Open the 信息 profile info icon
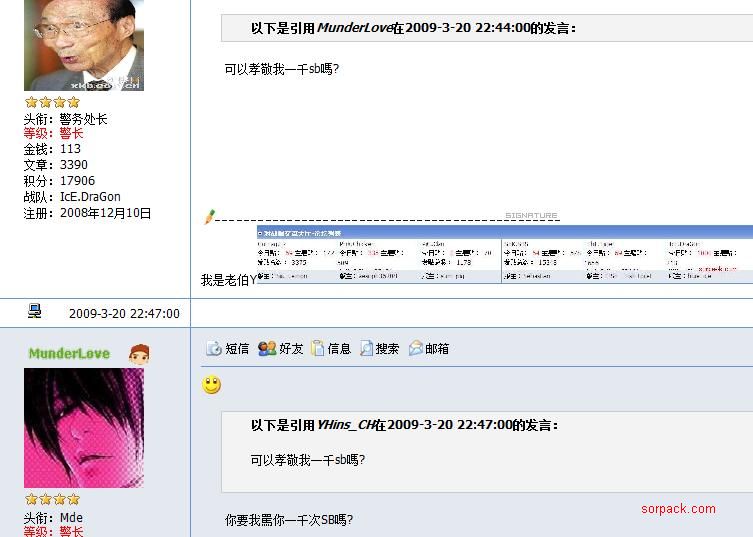The height and width of the screenshot is (537, 753). pyautogui.click(x=318, y=348)
